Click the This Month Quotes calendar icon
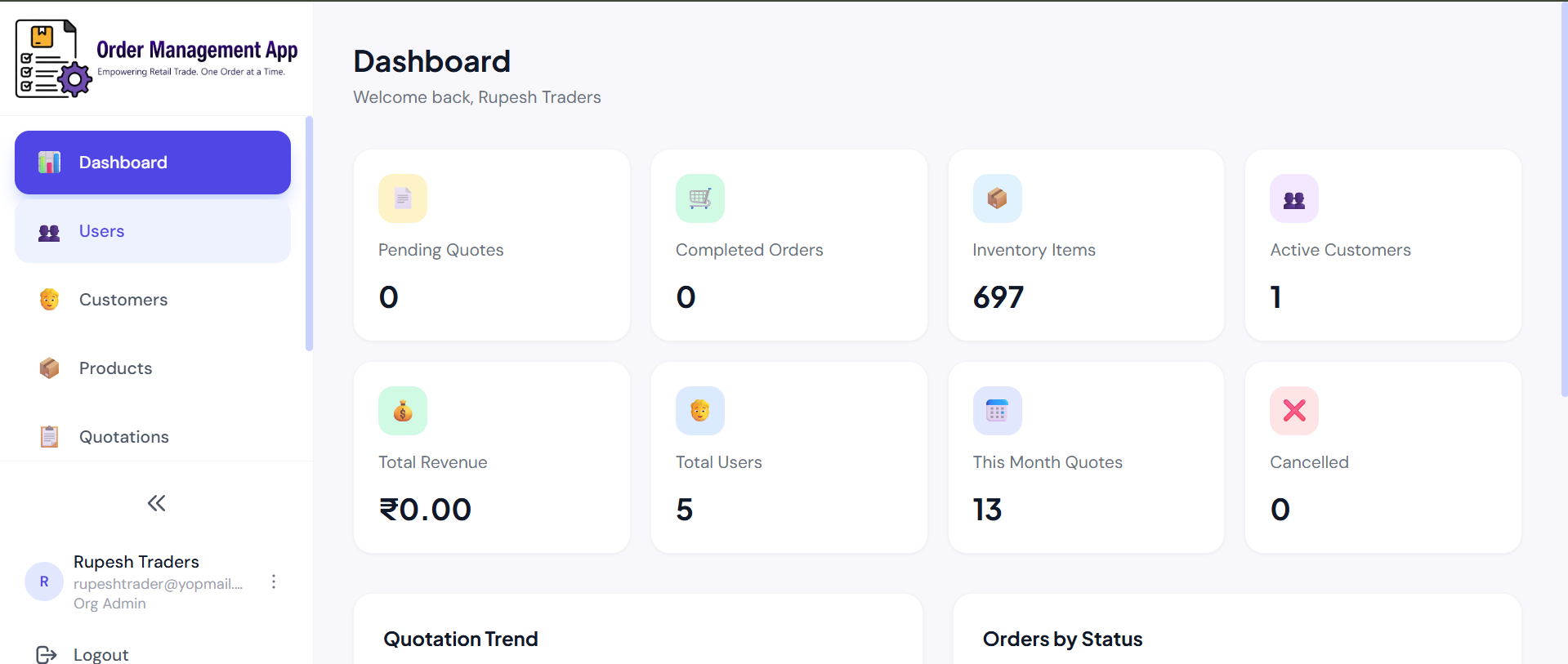 [x=998, y=411]
